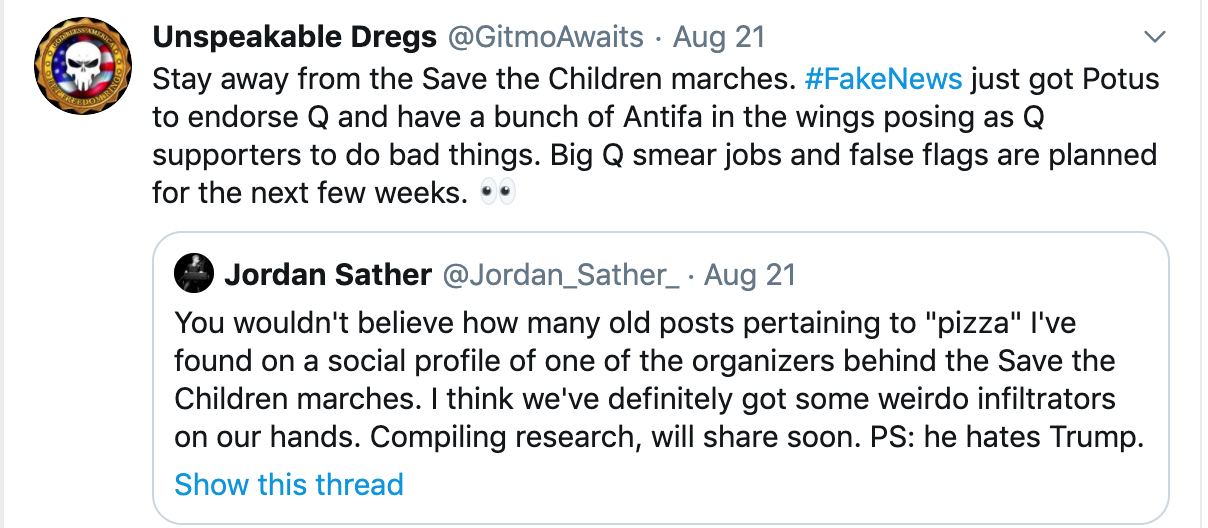The width and height of the screenshot is (1208, 528).
Task: Open the @Jordan_Sather_ handle
Action: pos(561,274)
